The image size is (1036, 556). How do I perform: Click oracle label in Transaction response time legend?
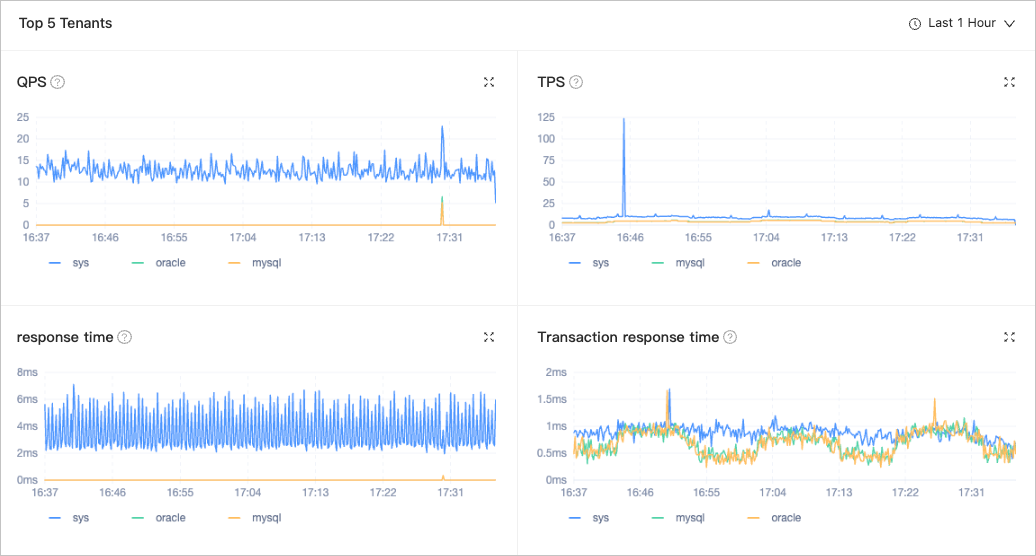click(786, 518)
